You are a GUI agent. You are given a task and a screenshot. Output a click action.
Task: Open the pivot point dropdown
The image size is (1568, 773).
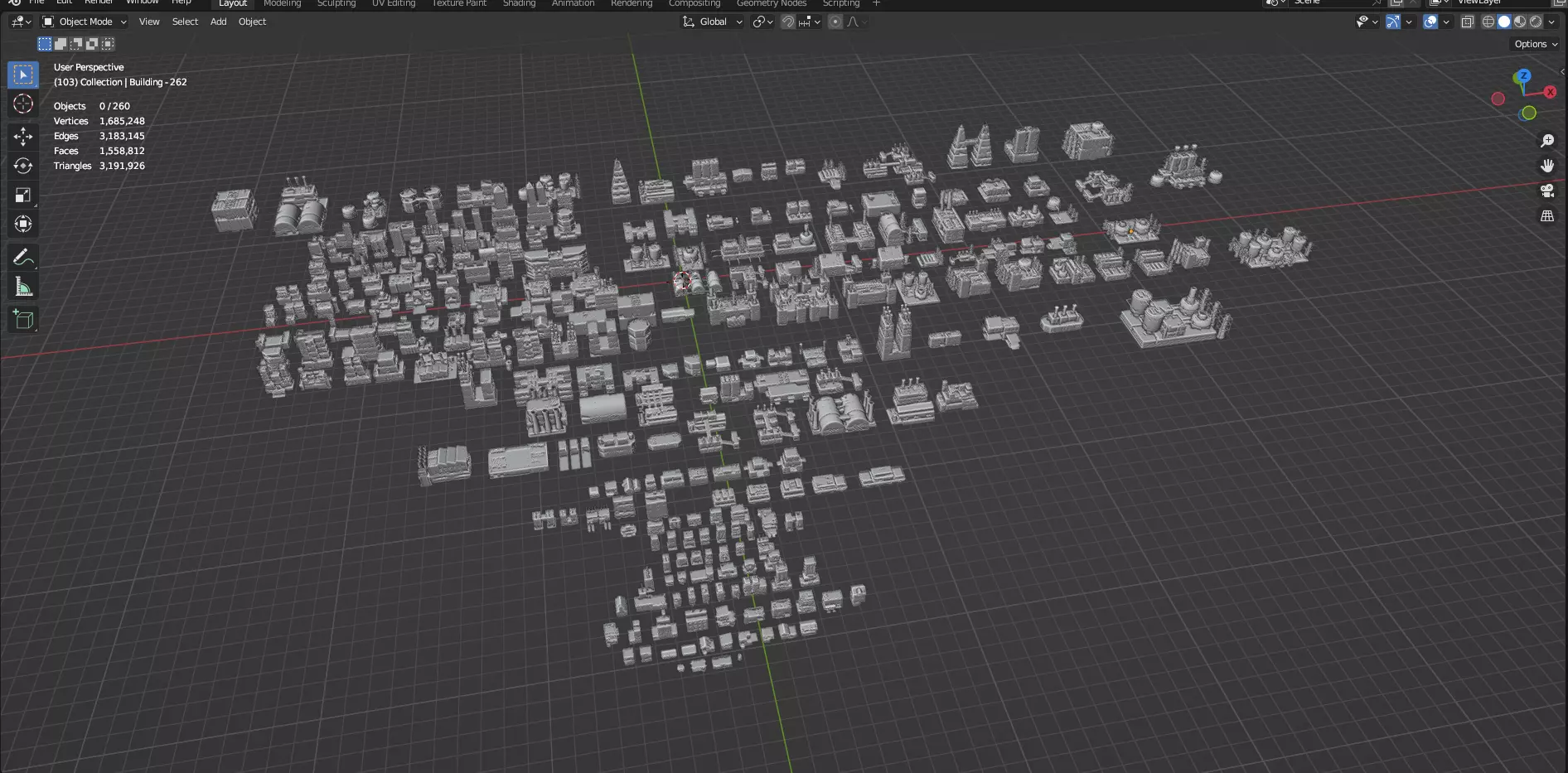click(762, 22)
